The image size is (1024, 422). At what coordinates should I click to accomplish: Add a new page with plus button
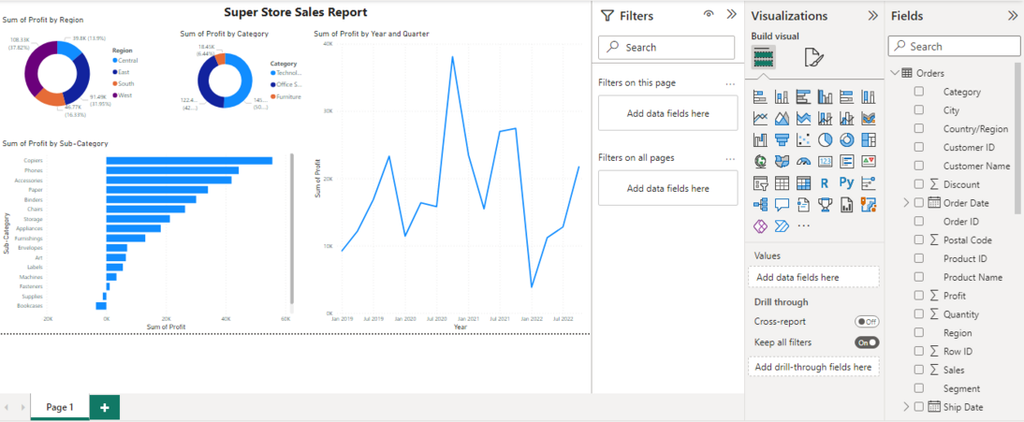pos(104,407)
